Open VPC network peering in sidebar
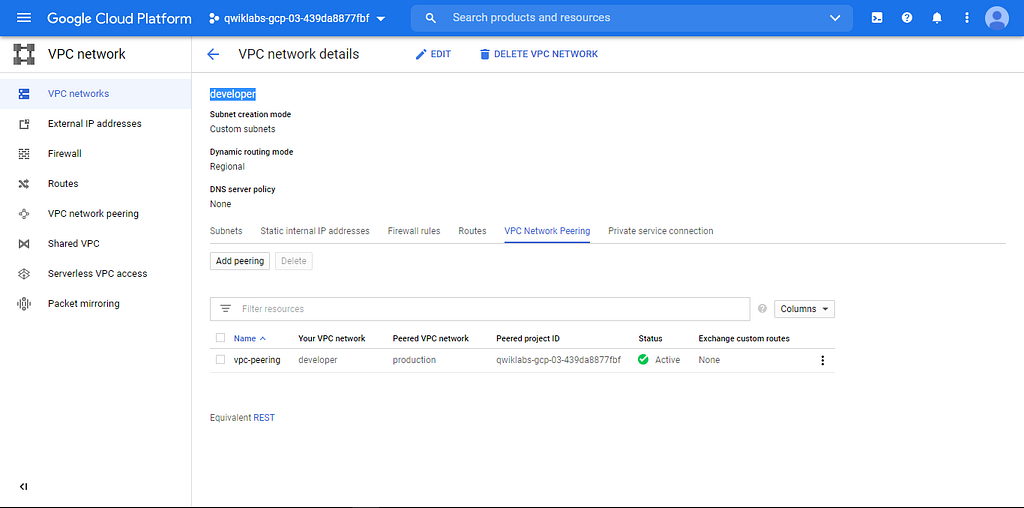 93,214
